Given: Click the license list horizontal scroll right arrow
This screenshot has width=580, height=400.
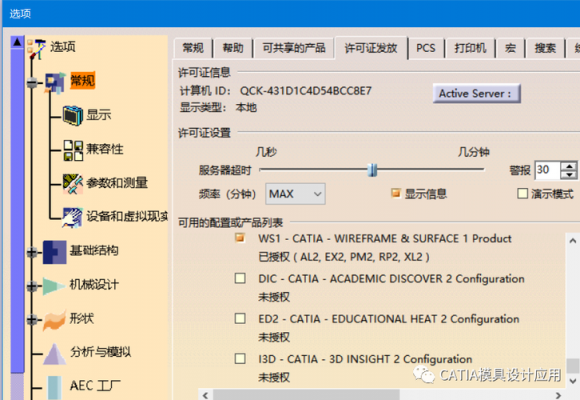Looking at the screenshot, I should (558, 395).
